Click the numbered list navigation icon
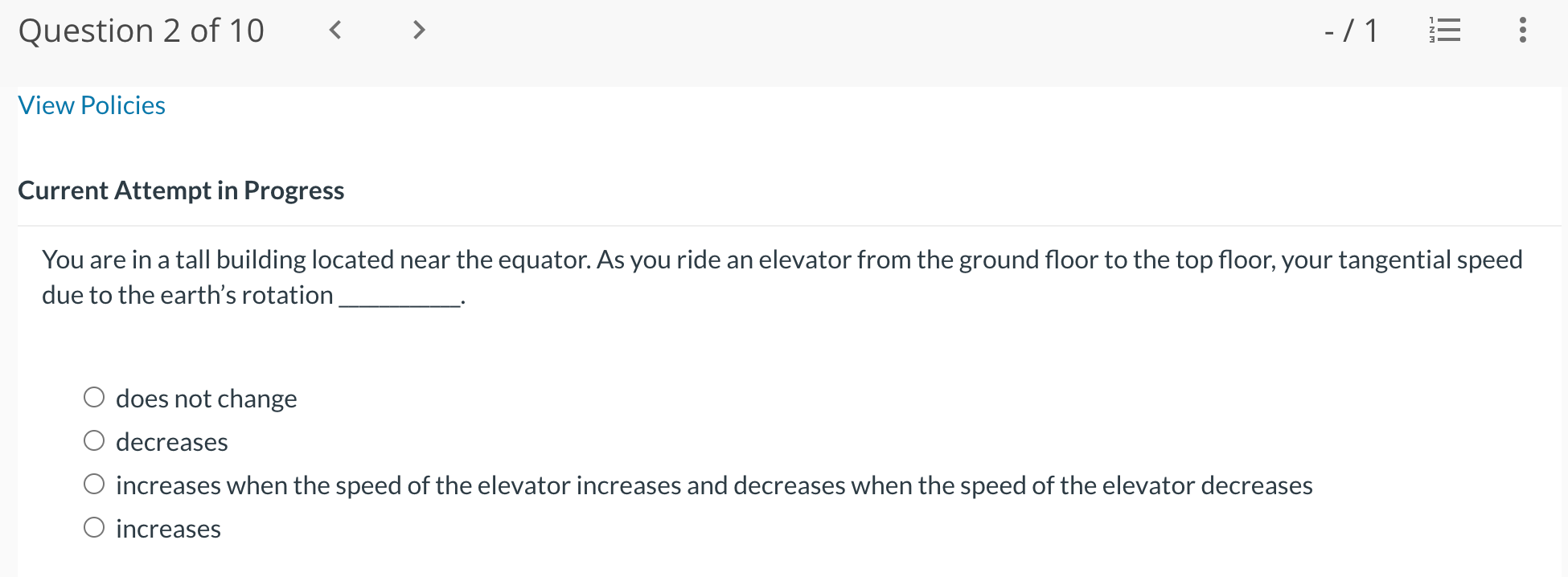Viewport: 1568px width, 577px height. tap(1445, 31)
